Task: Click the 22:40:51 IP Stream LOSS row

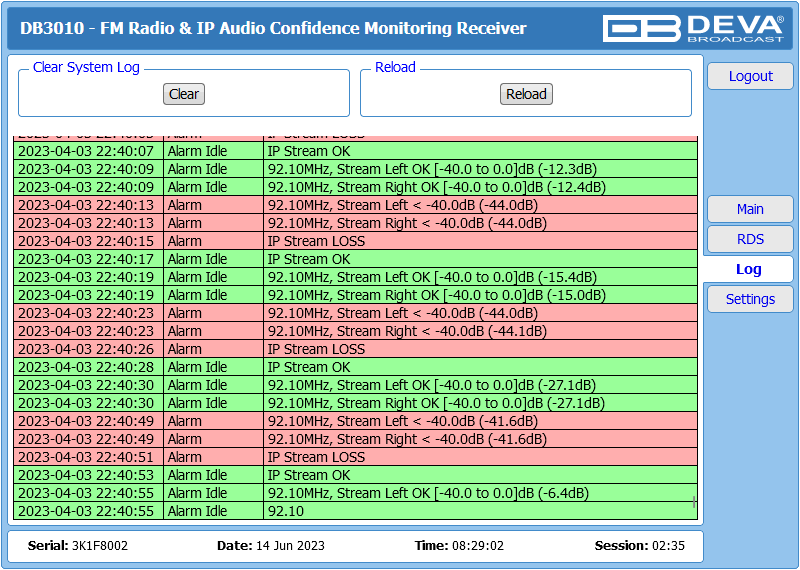Action: point(355,457)
